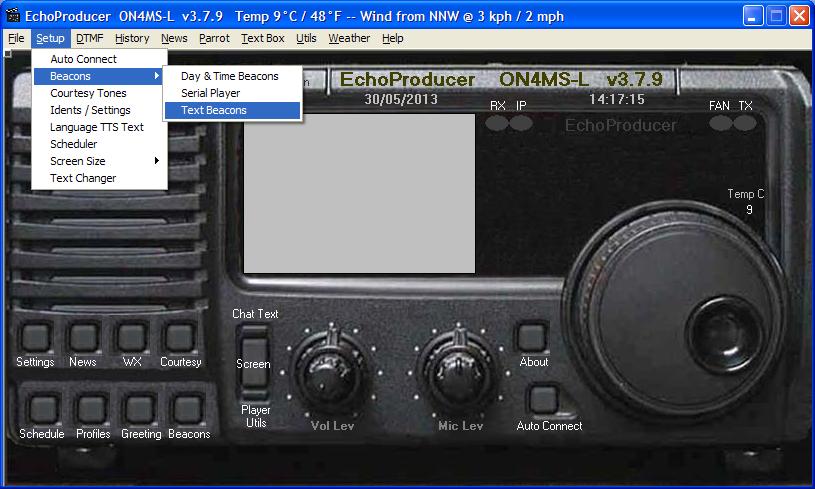Open the Text Box menu
Screen dimensions: 815x489
pyautogui.click(x=262, y=38)
